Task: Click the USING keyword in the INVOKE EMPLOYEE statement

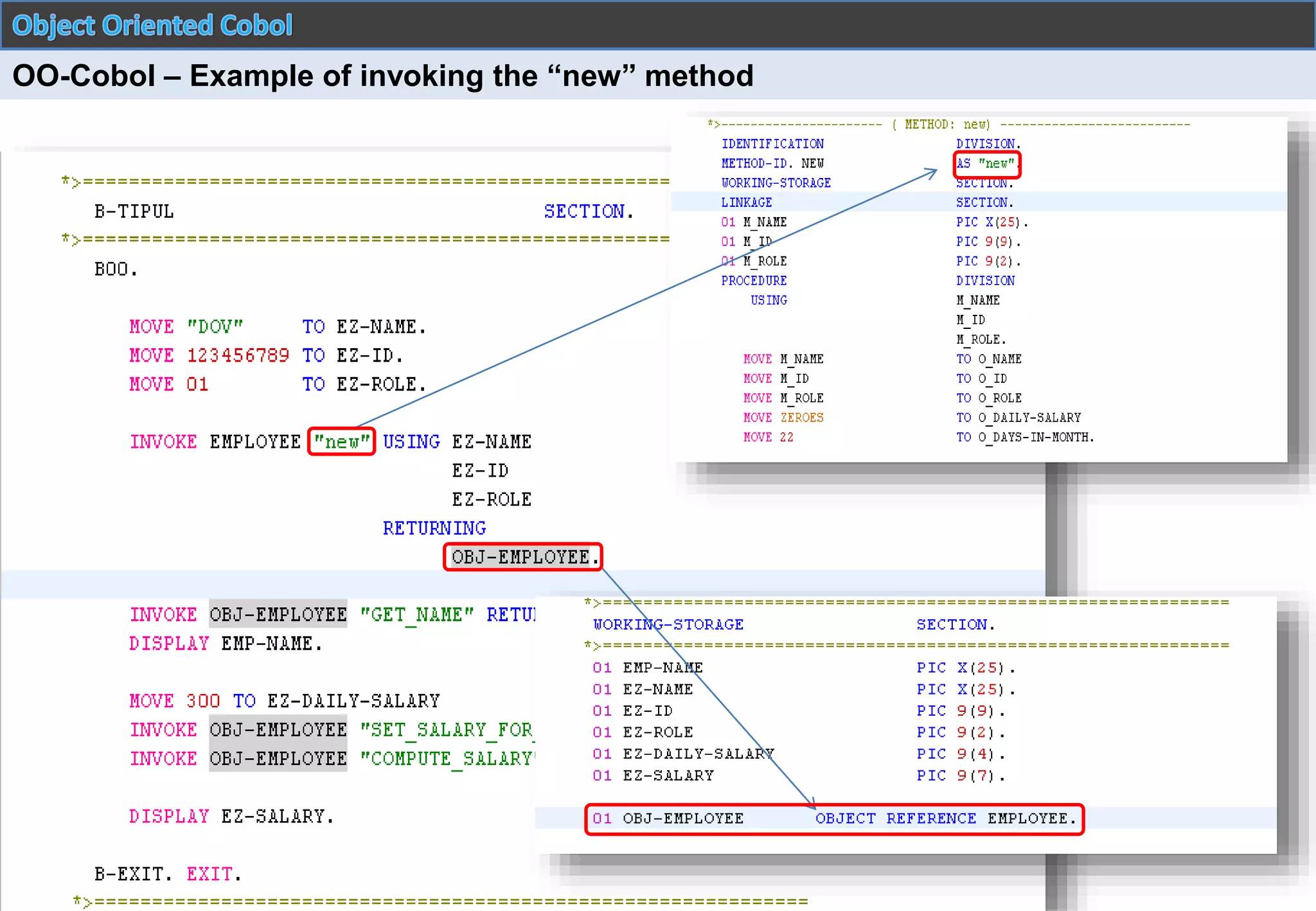Action: 411,442
